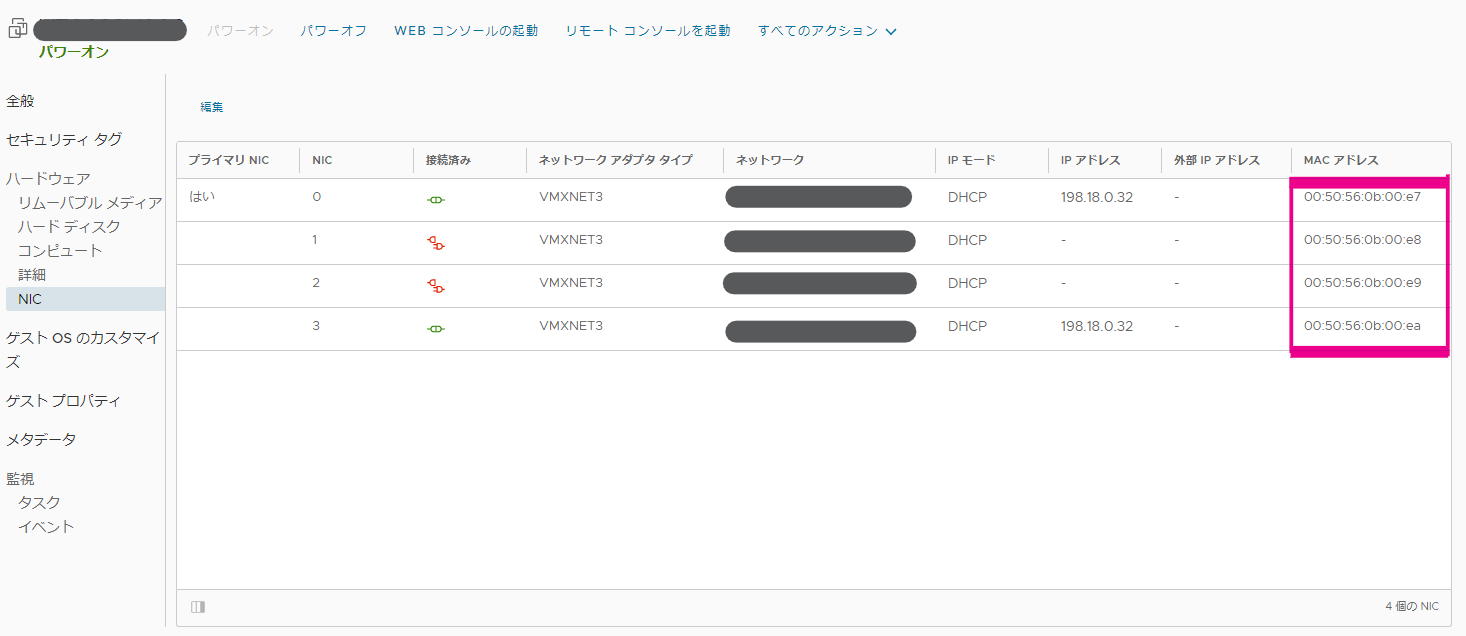Click the disabled パワーオン action
This screenshot has width=1466, height=636.
(241, 31)
